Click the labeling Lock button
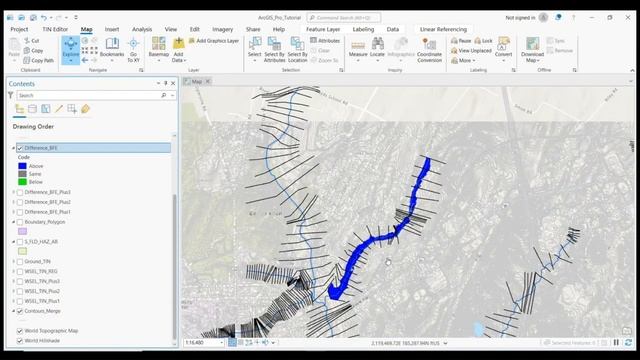Viewport: 640px width, 360px height. click(483, 41)
